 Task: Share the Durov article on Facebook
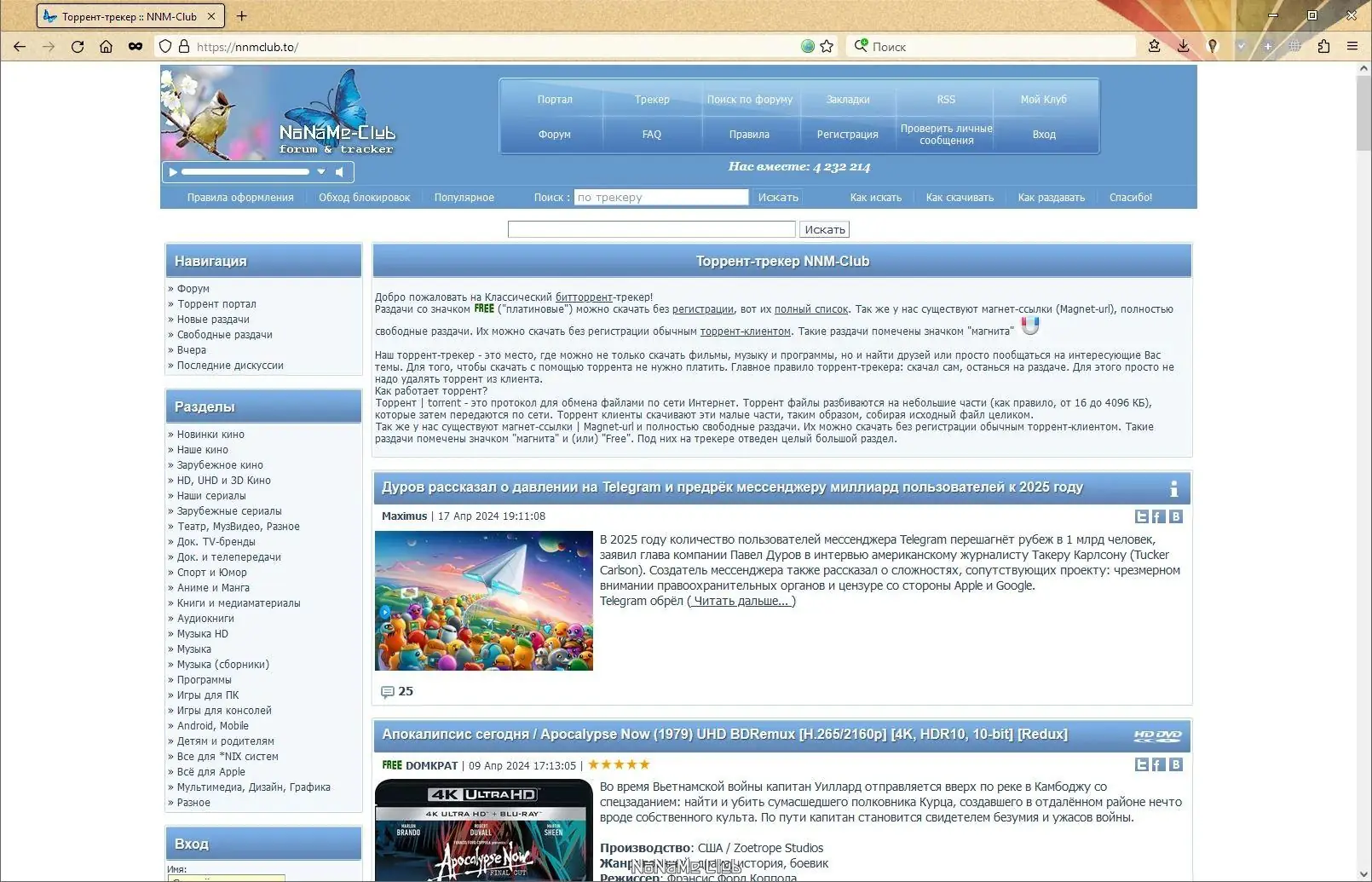click(1159, 516)
